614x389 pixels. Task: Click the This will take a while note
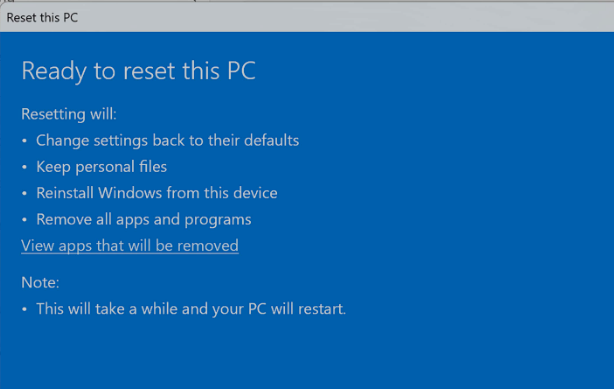coord(191,309)
